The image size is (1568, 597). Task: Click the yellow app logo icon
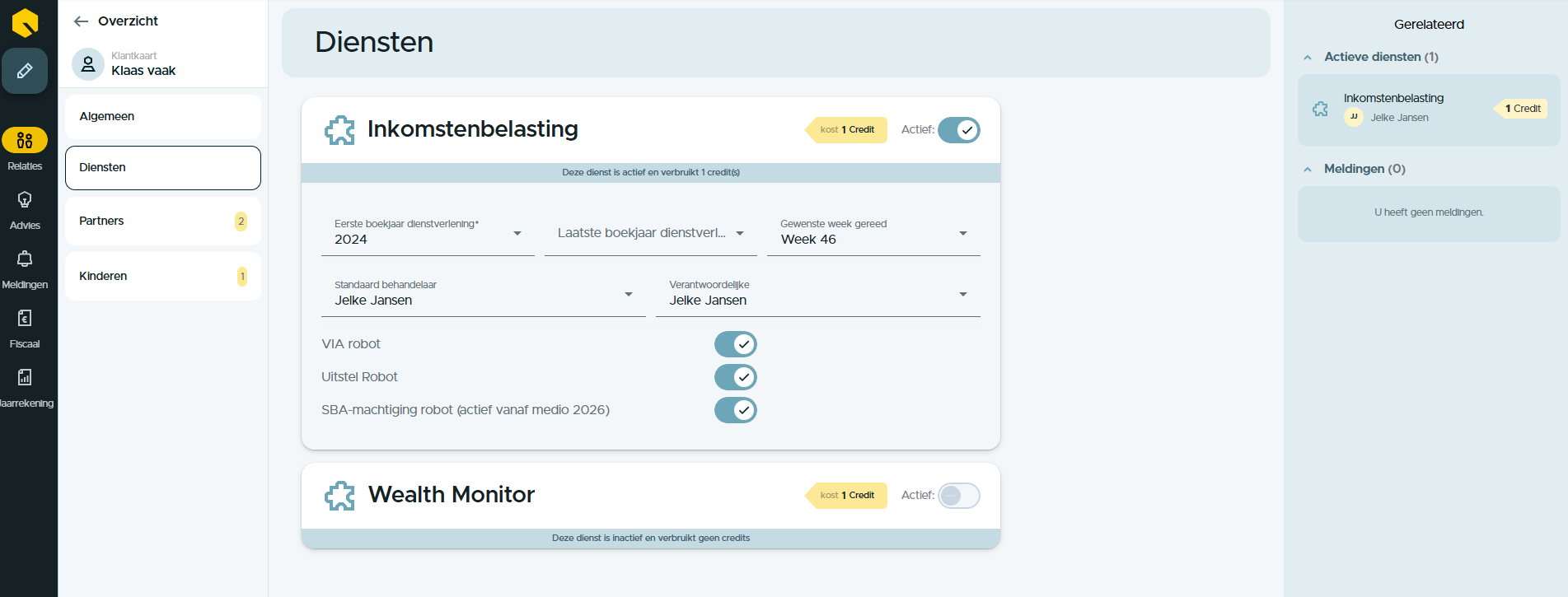pos(25,22)
